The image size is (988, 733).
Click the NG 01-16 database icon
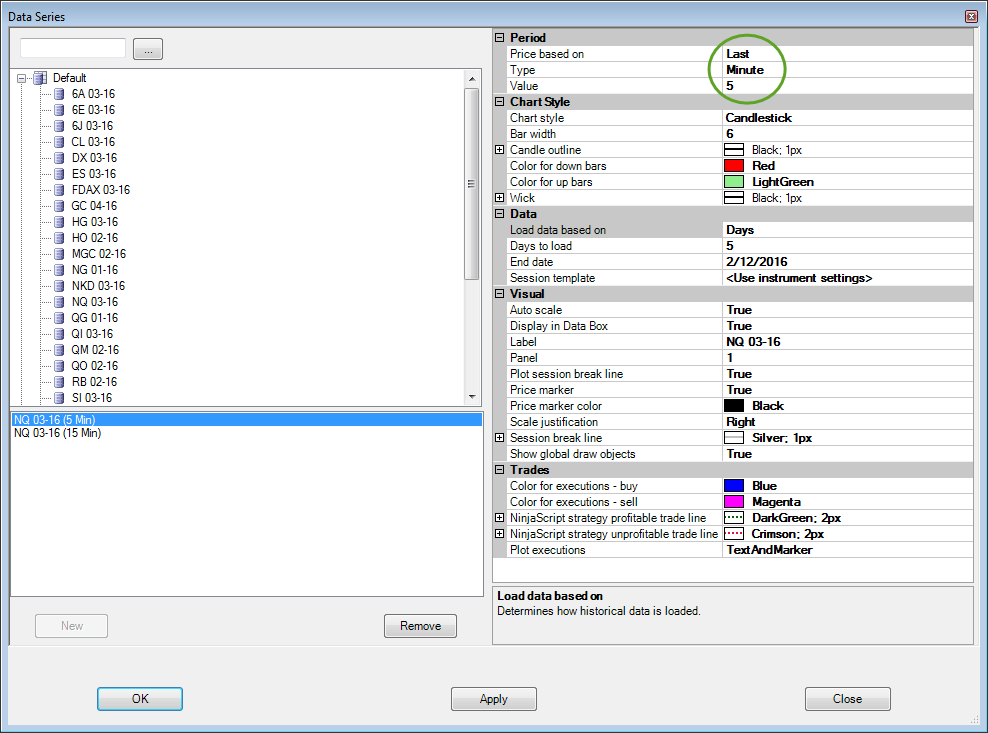tap(59, 270)
